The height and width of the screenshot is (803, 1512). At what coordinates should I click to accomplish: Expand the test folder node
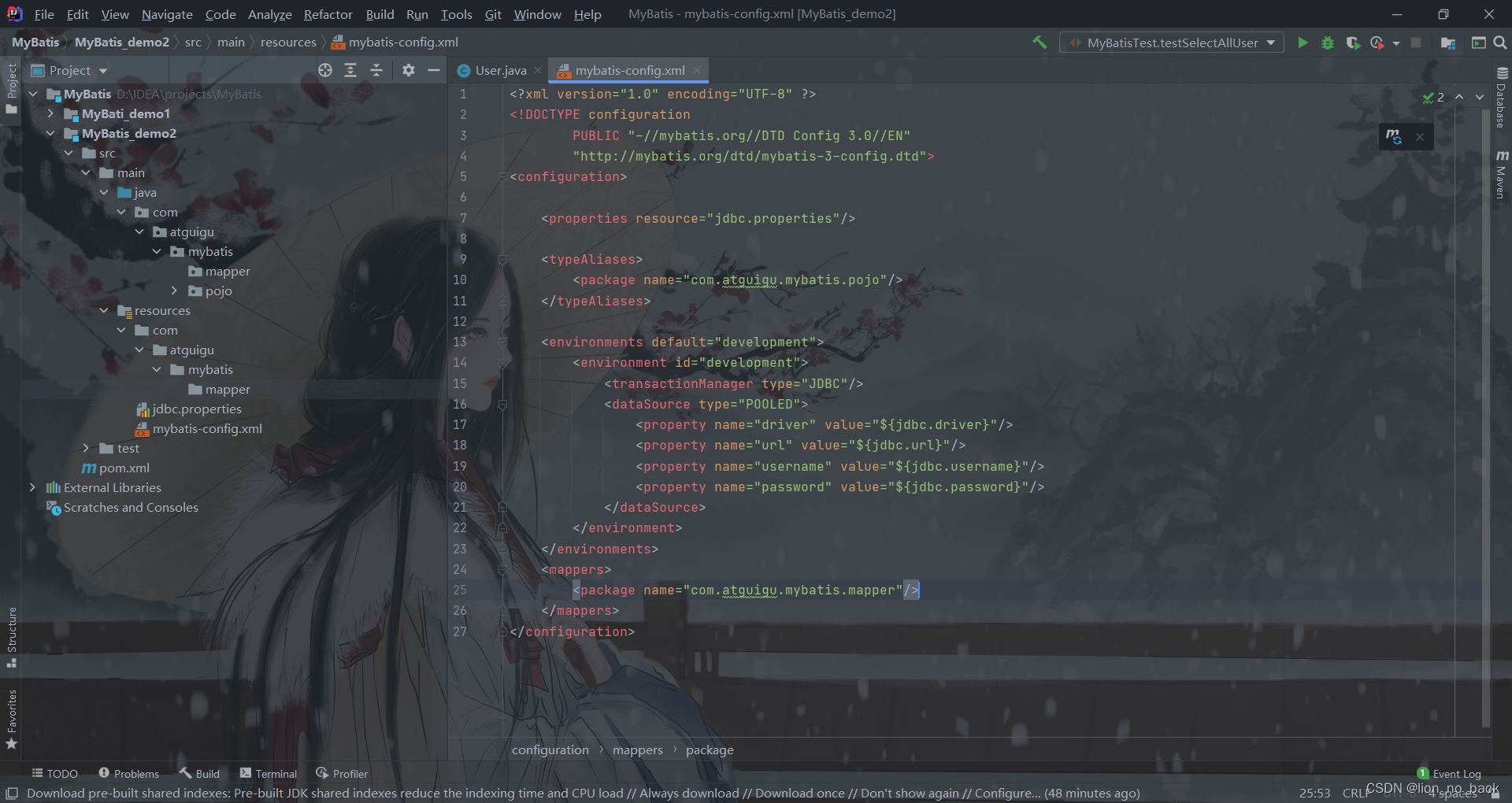[x=87, y=448]
